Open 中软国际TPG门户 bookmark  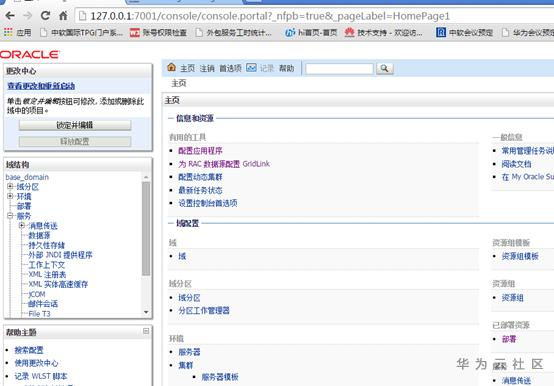click(x=82, y=33)
